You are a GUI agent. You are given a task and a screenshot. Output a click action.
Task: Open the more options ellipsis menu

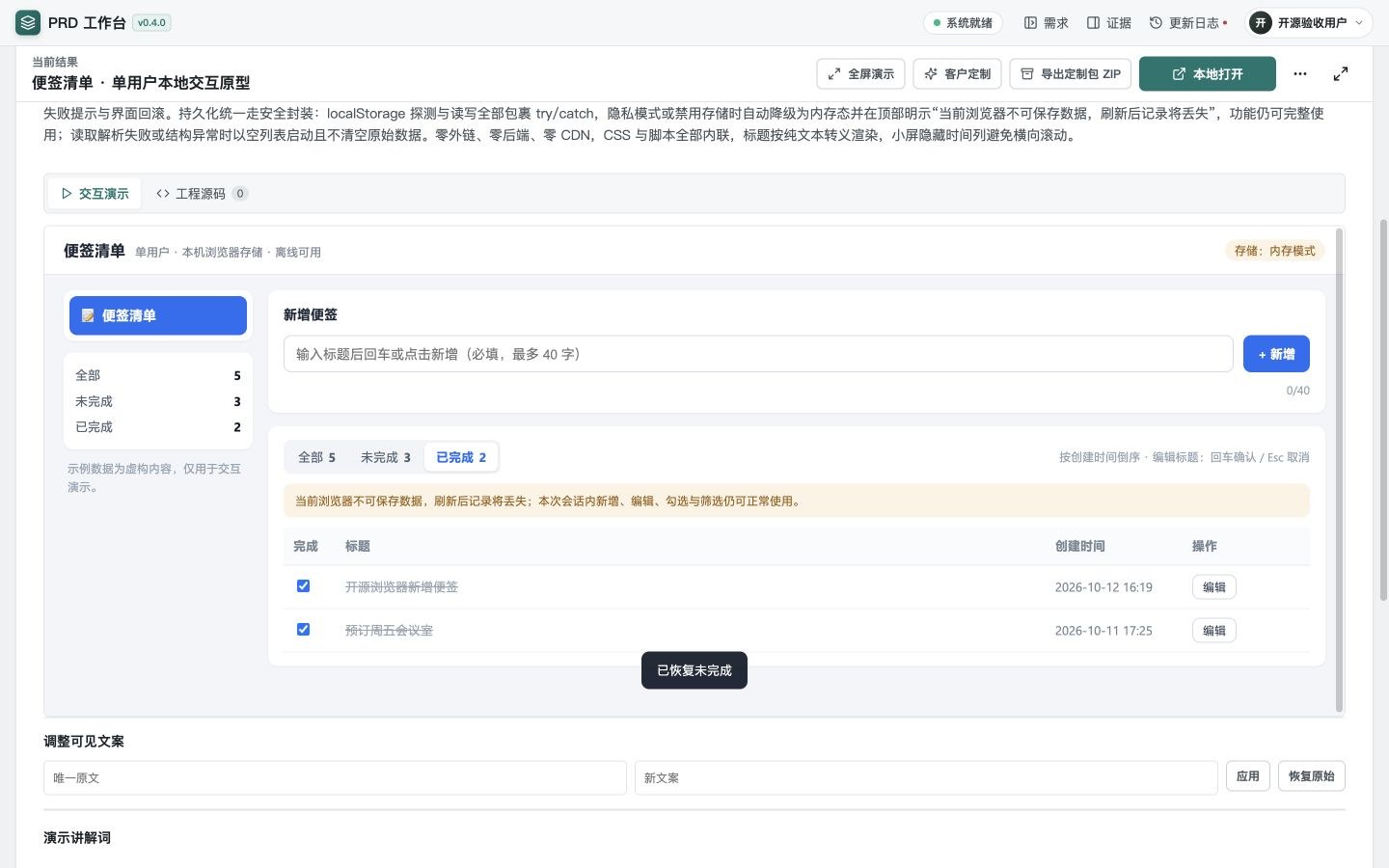point(1300,74)
